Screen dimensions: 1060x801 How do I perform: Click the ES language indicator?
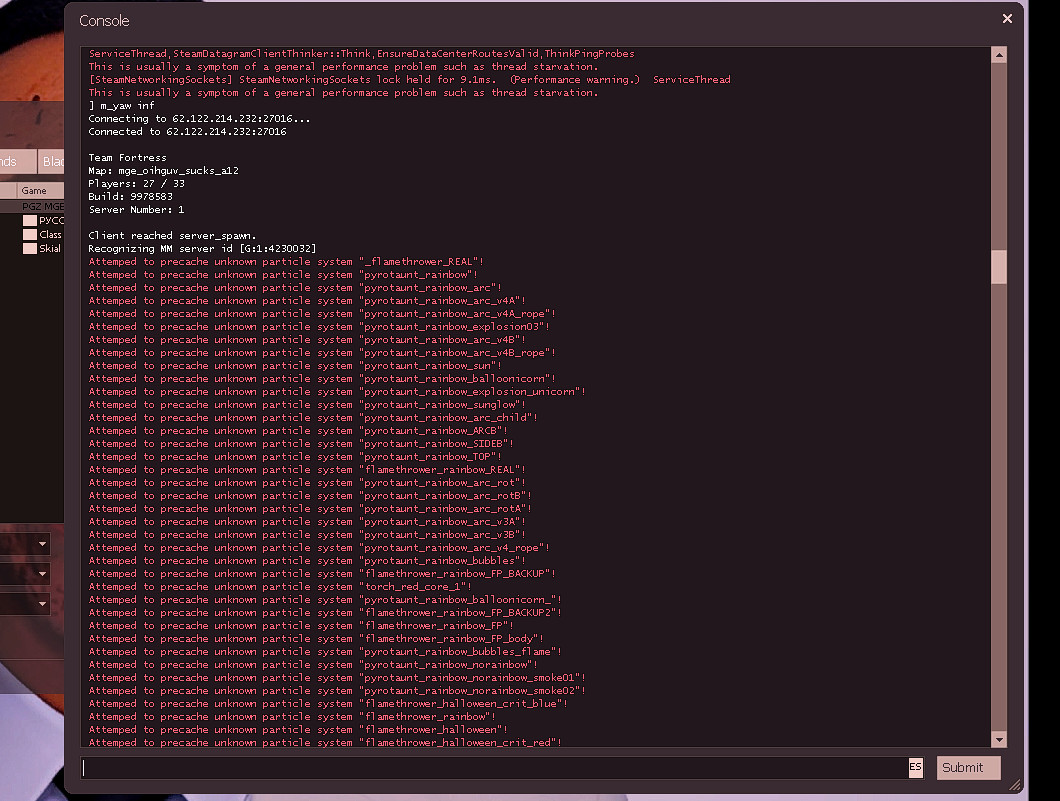point(915,767)
